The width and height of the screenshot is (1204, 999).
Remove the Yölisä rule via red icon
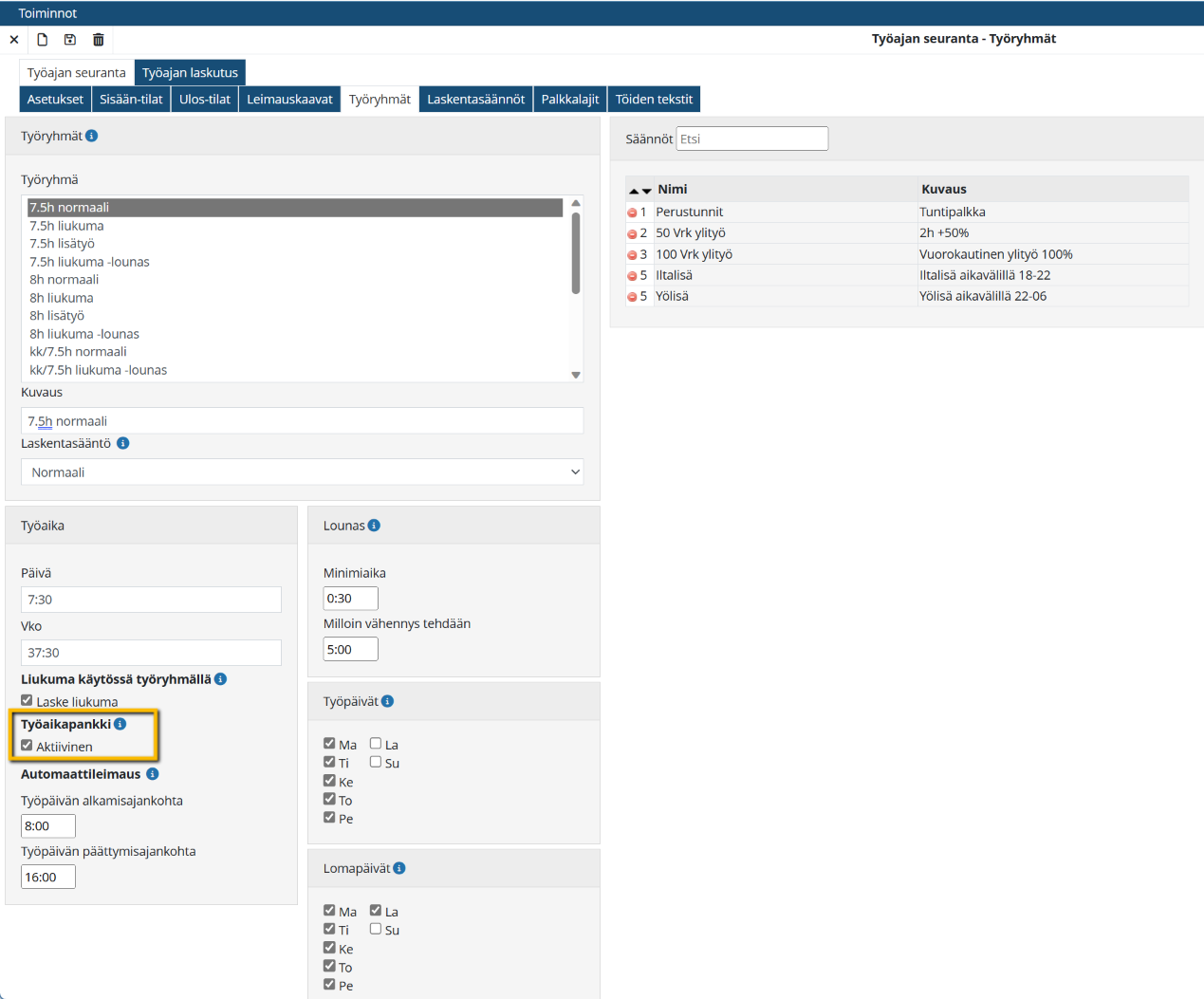632,297
